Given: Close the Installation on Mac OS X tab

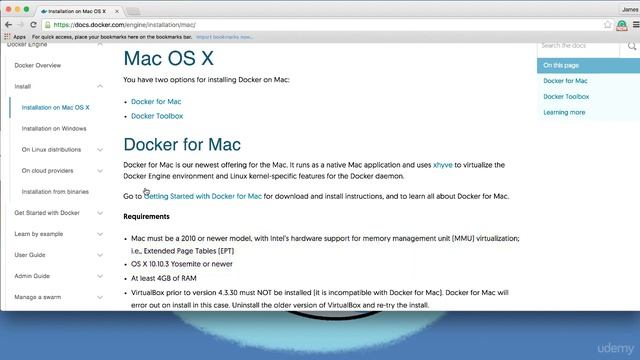Looking at the screenshot, I should pos(117,11).
